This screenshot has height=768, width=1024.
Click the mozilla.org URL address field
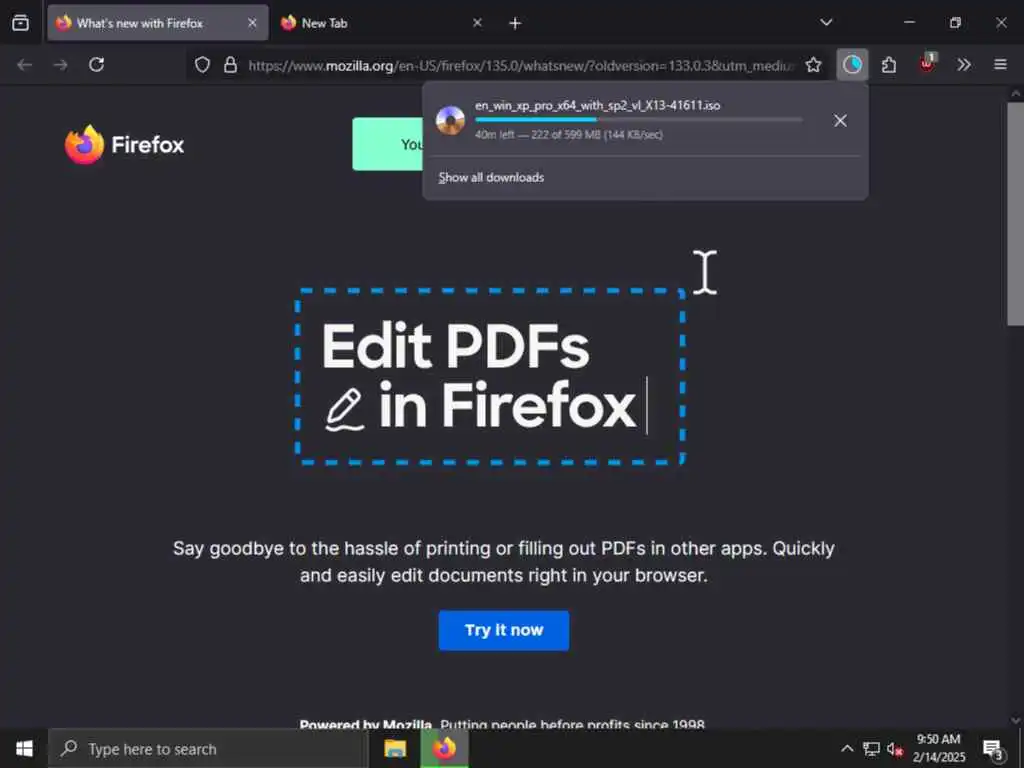[520, 65]
